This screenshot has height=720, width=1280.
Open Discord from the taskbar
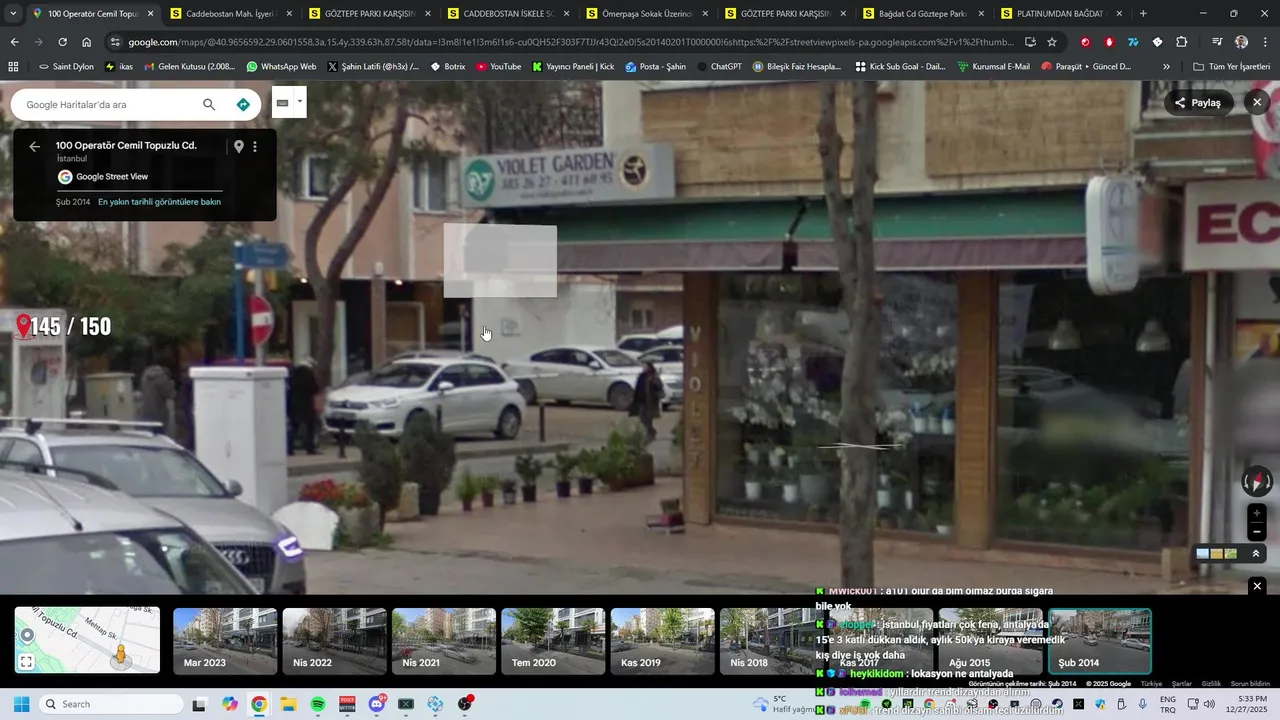coord(377,704)
